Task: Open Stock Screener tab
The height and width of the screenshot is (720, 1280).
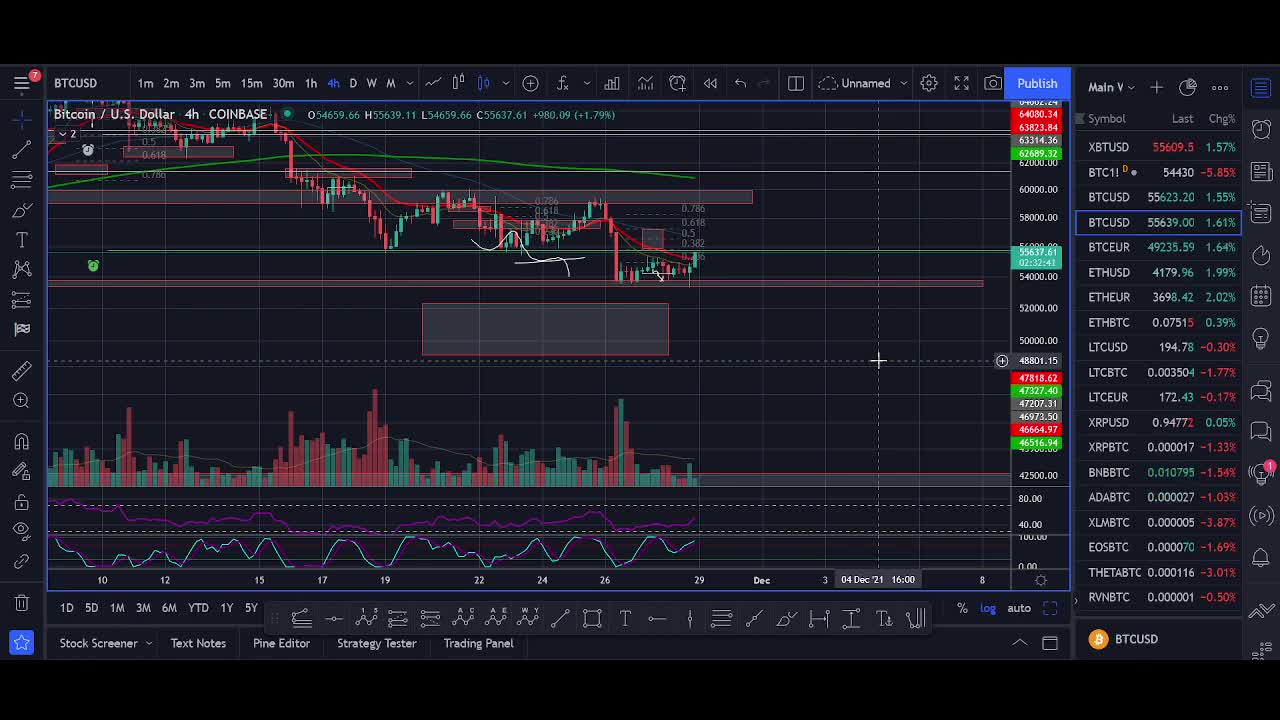Action: (x=98, y=643)
